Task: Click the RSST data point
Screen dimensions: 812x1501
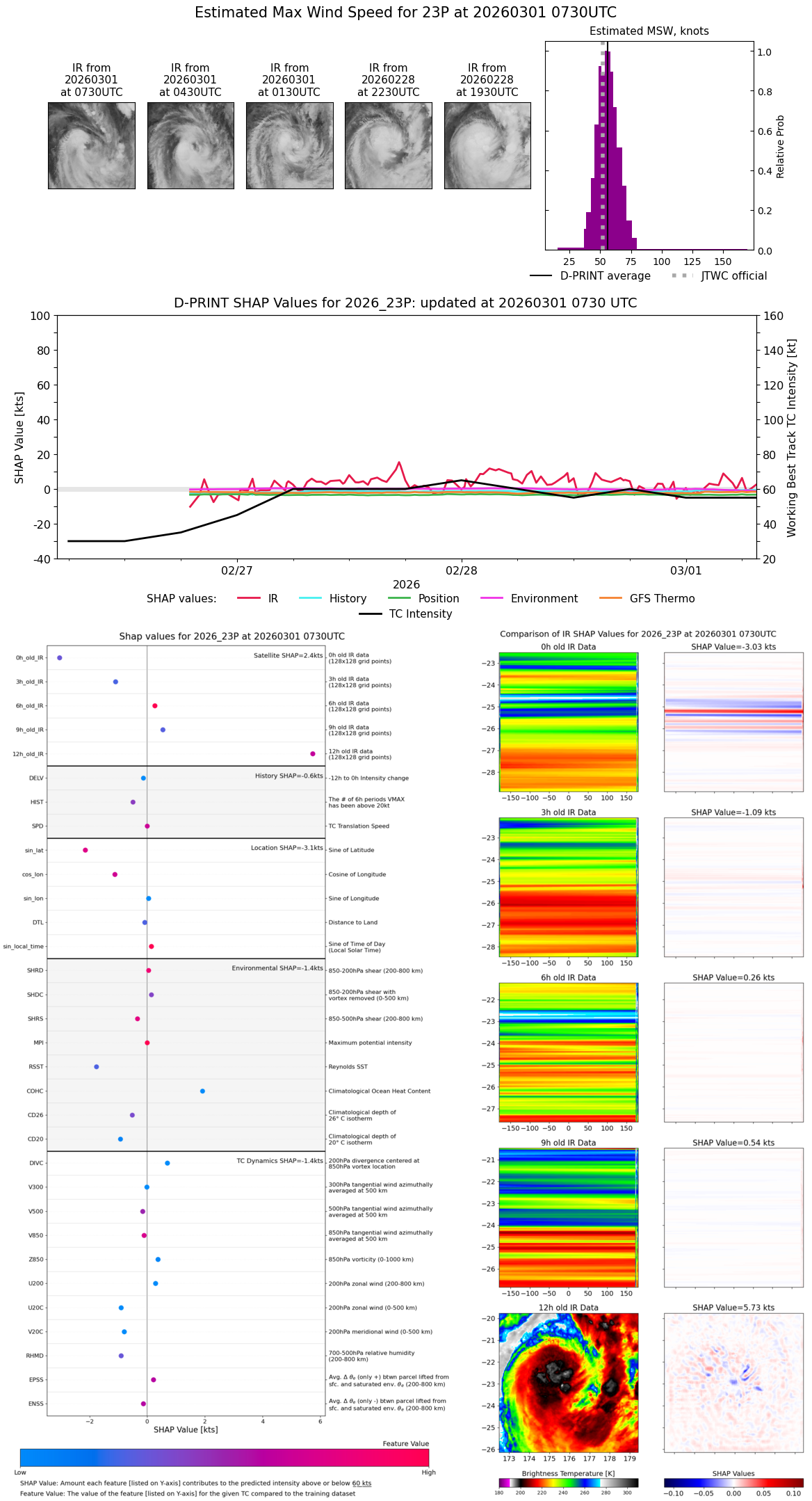Action: point(97,1067)
